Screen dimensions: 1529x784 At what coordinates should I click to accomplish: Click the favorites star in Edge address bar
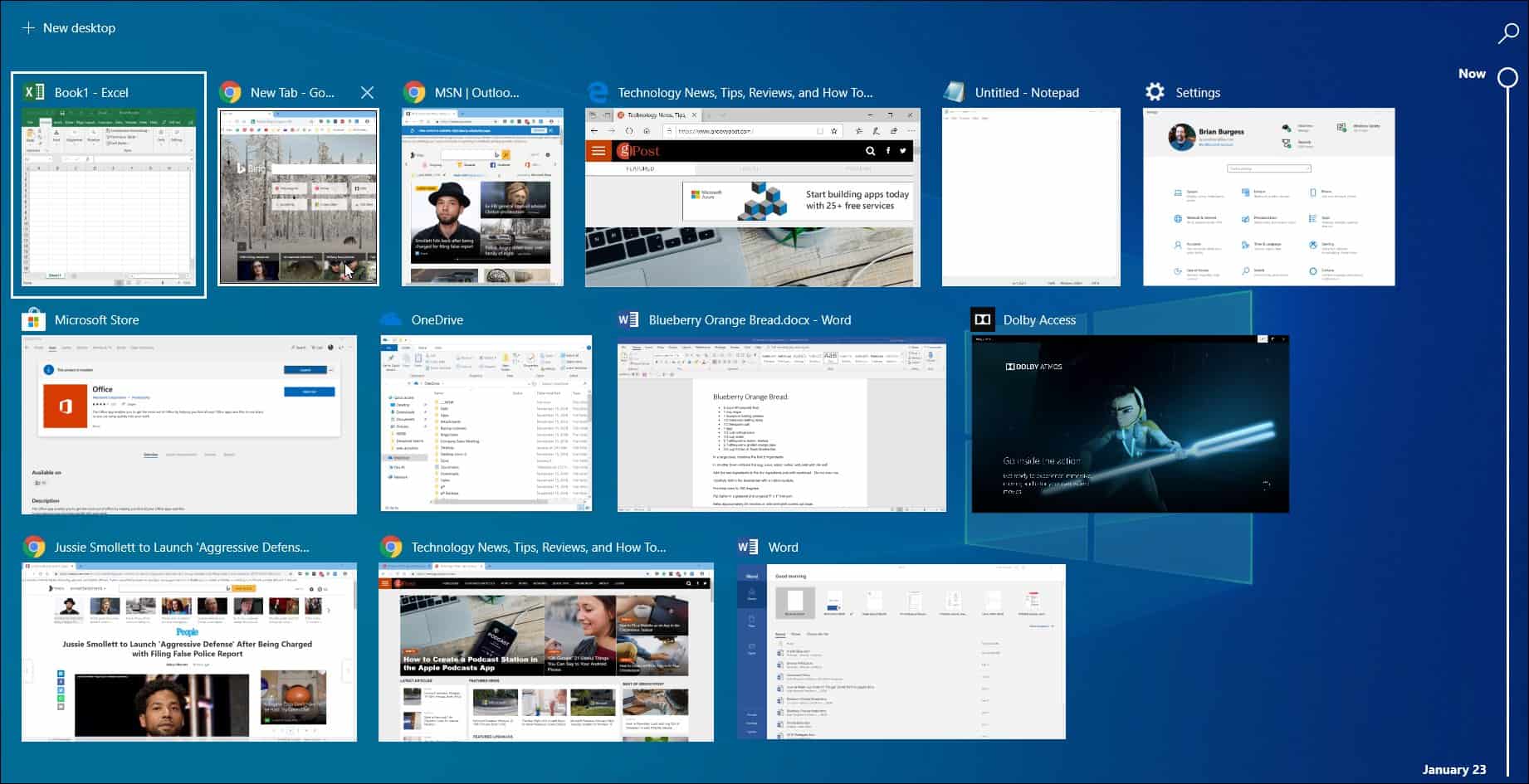coord(834,131)
